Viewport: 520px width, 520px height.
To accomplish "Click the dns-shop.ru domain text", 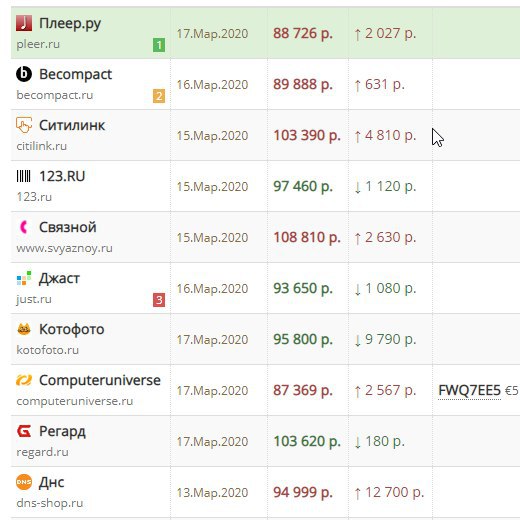I will point(50,503).
